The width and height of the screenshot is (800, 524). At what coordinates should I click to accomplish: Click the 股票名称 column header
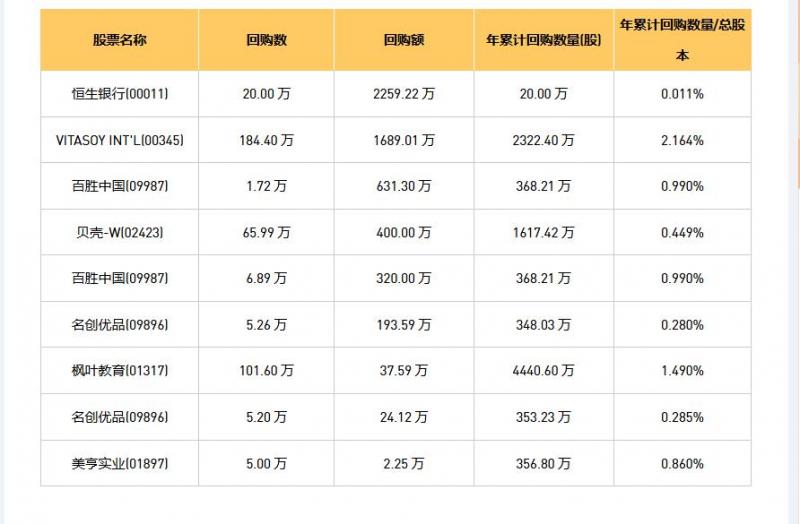119,40
